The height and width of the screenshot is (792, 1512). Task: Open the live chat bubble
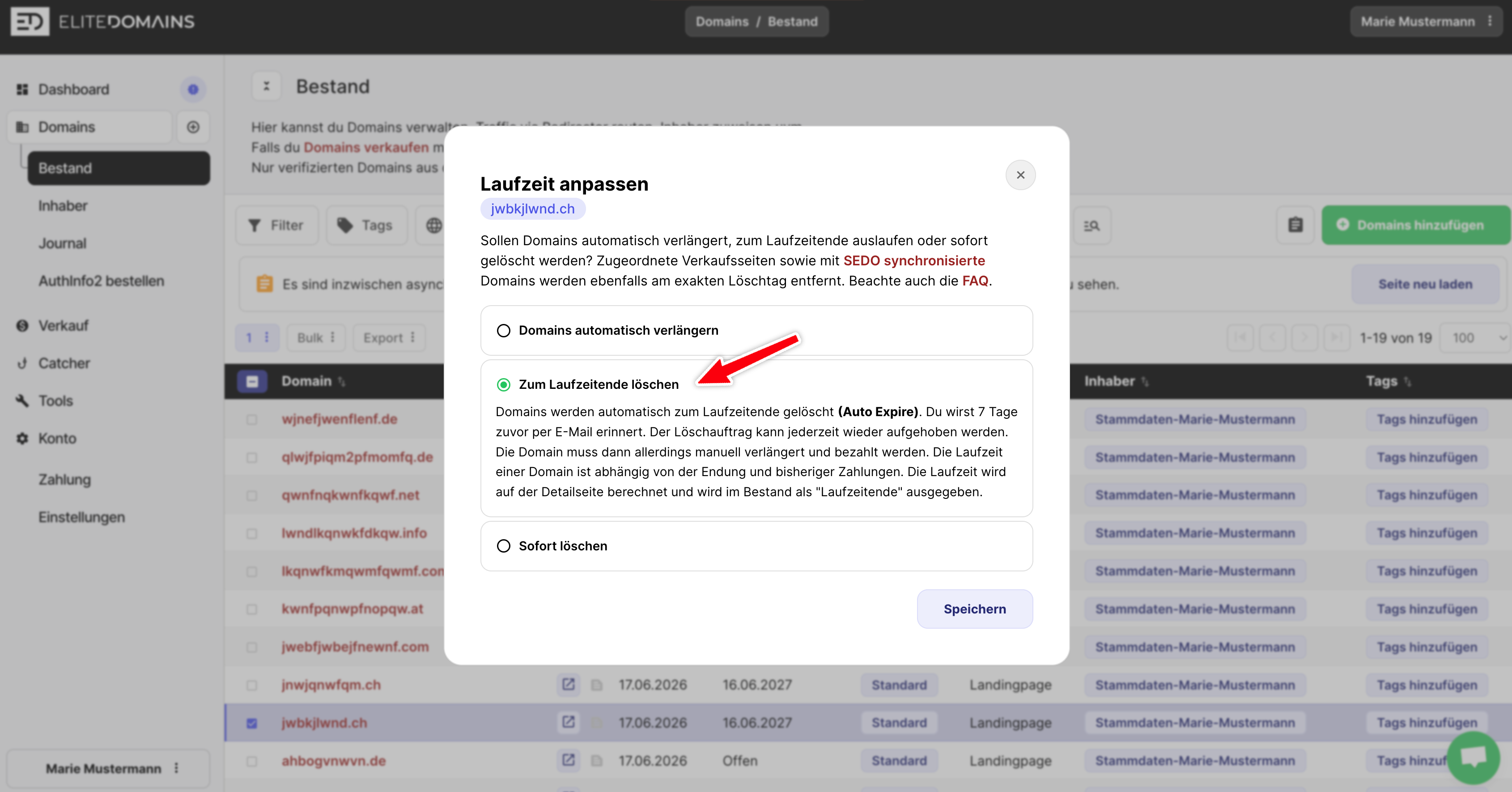pos(1473,758)
